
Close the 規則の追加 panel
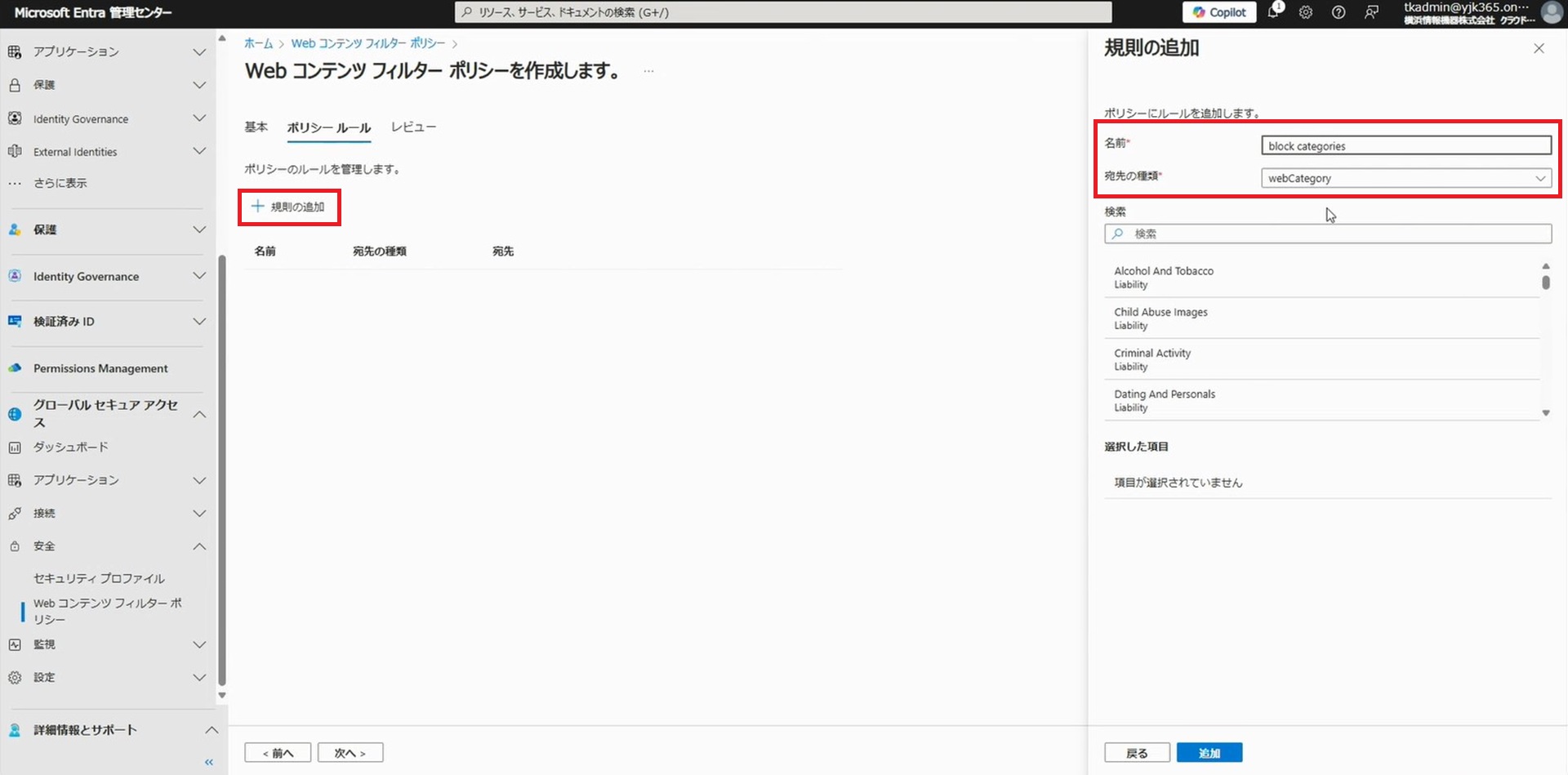[x=1539, y=48]
